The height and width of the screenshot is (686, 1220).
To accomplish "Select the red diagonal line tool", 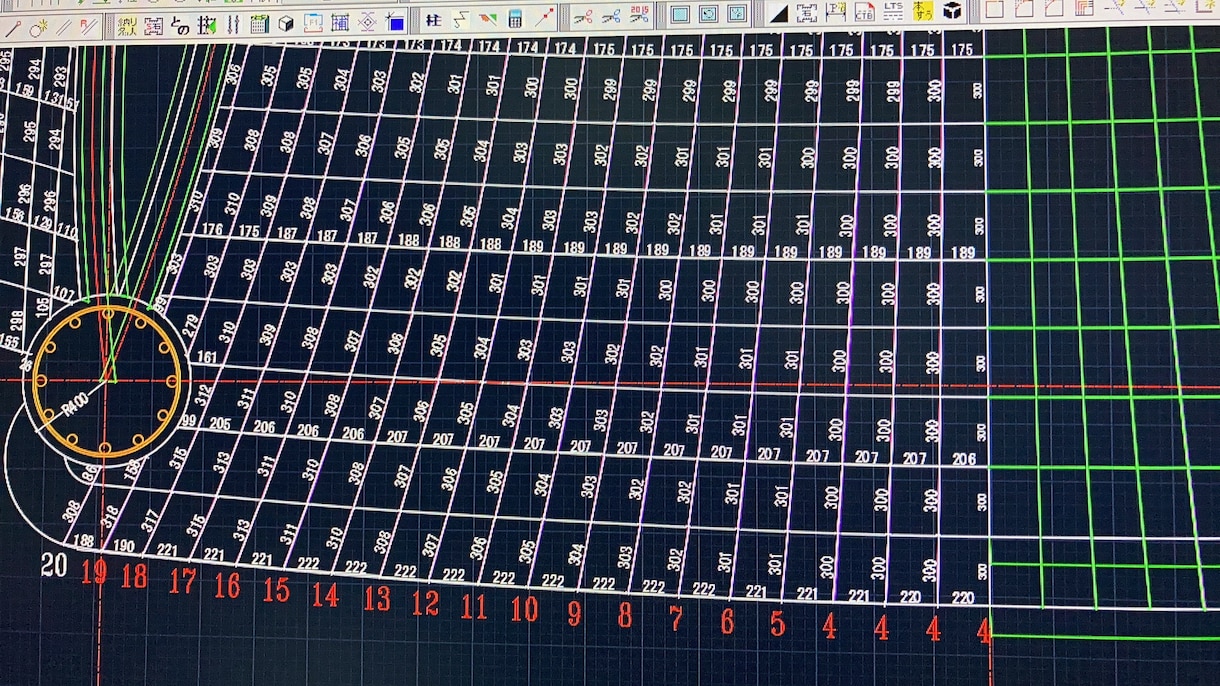I will [543, 18].
